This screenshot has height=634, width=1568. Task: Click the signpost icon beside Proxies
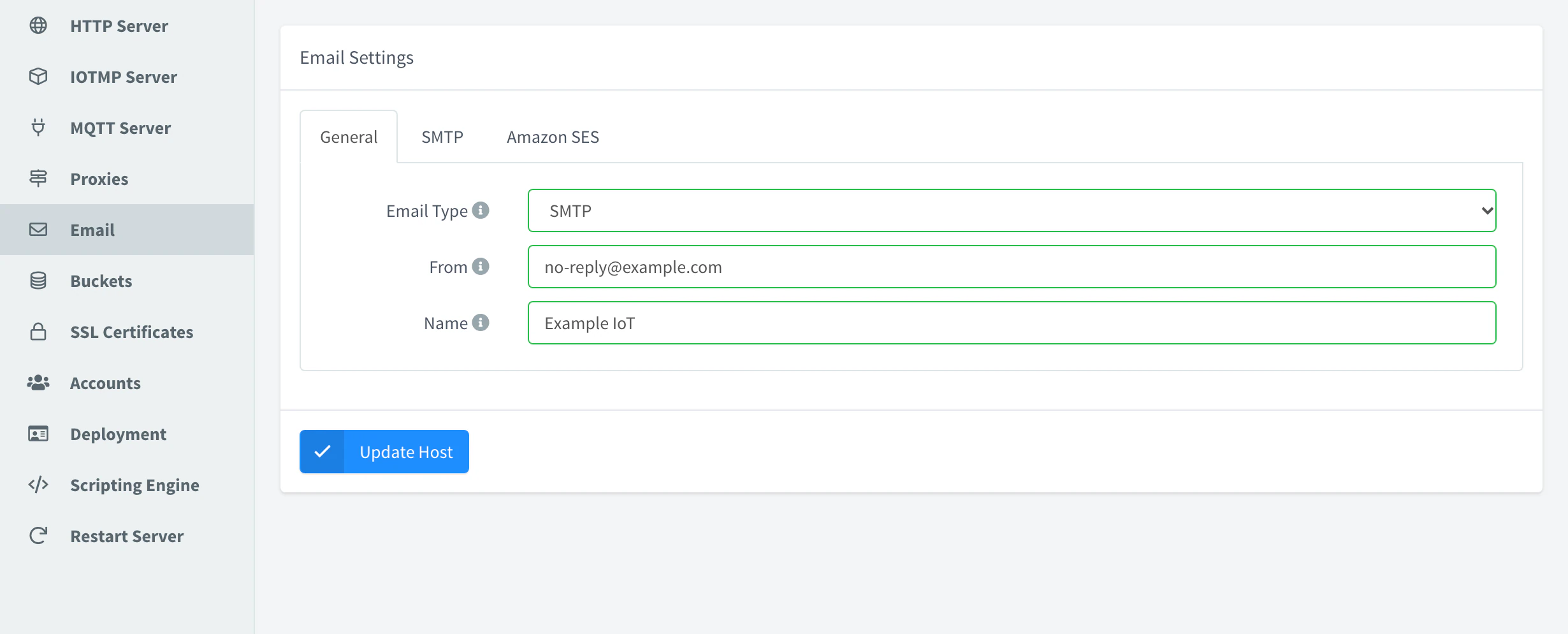click(38, 179)
